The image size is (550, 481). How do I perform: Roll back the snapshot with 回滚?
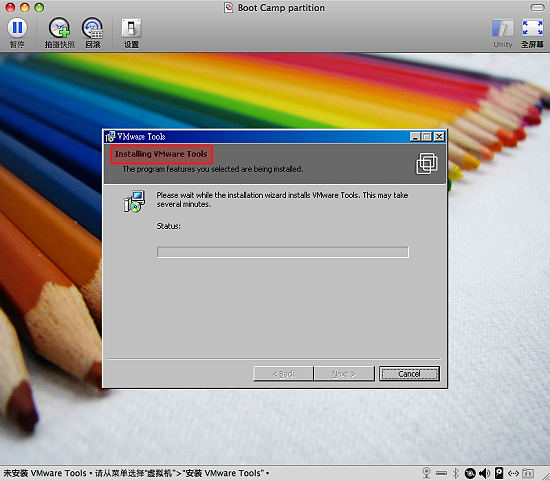tap(93, 33)
